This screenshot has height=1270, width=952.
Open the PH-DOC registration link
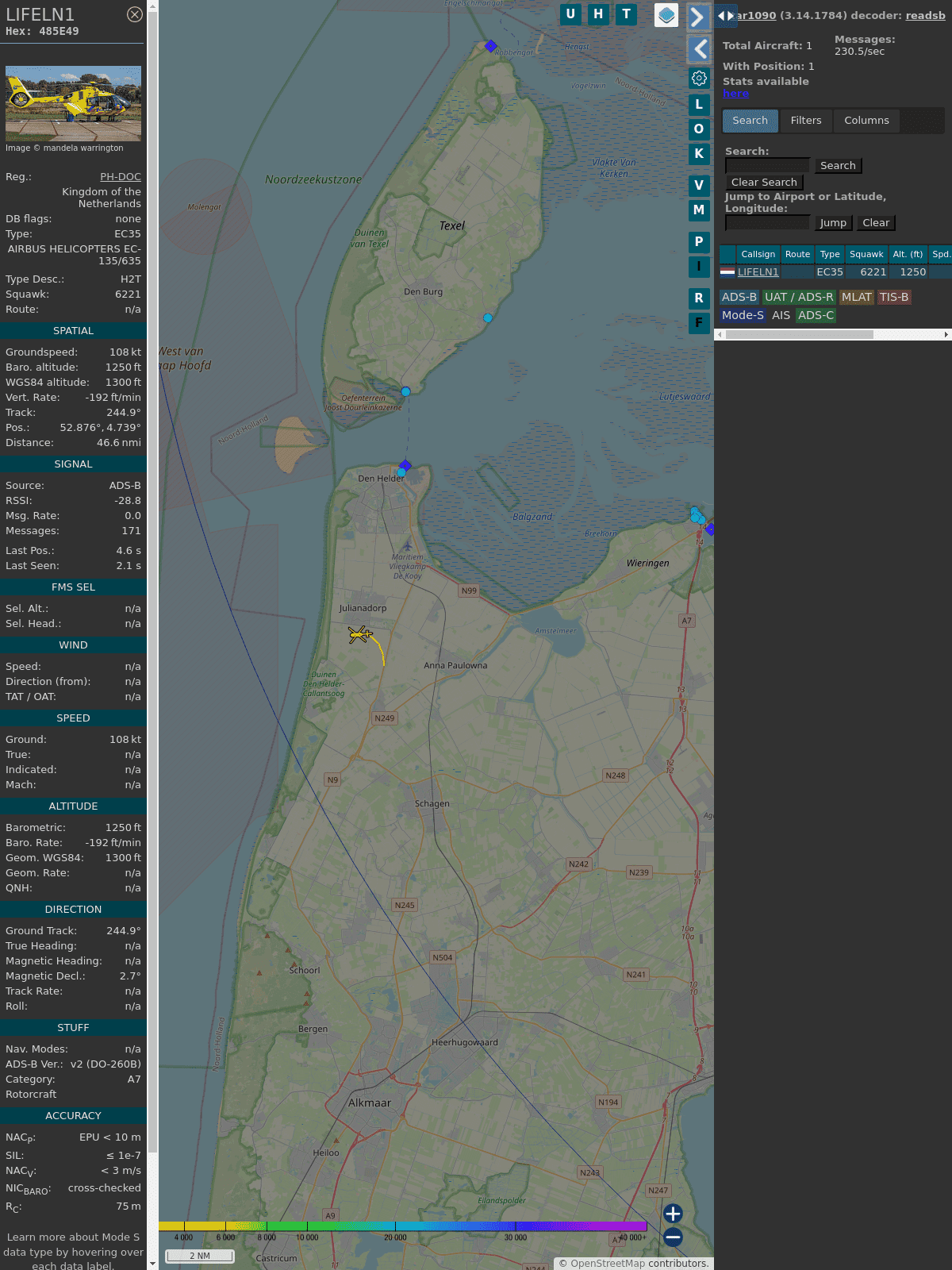click(x=121, y=177)
